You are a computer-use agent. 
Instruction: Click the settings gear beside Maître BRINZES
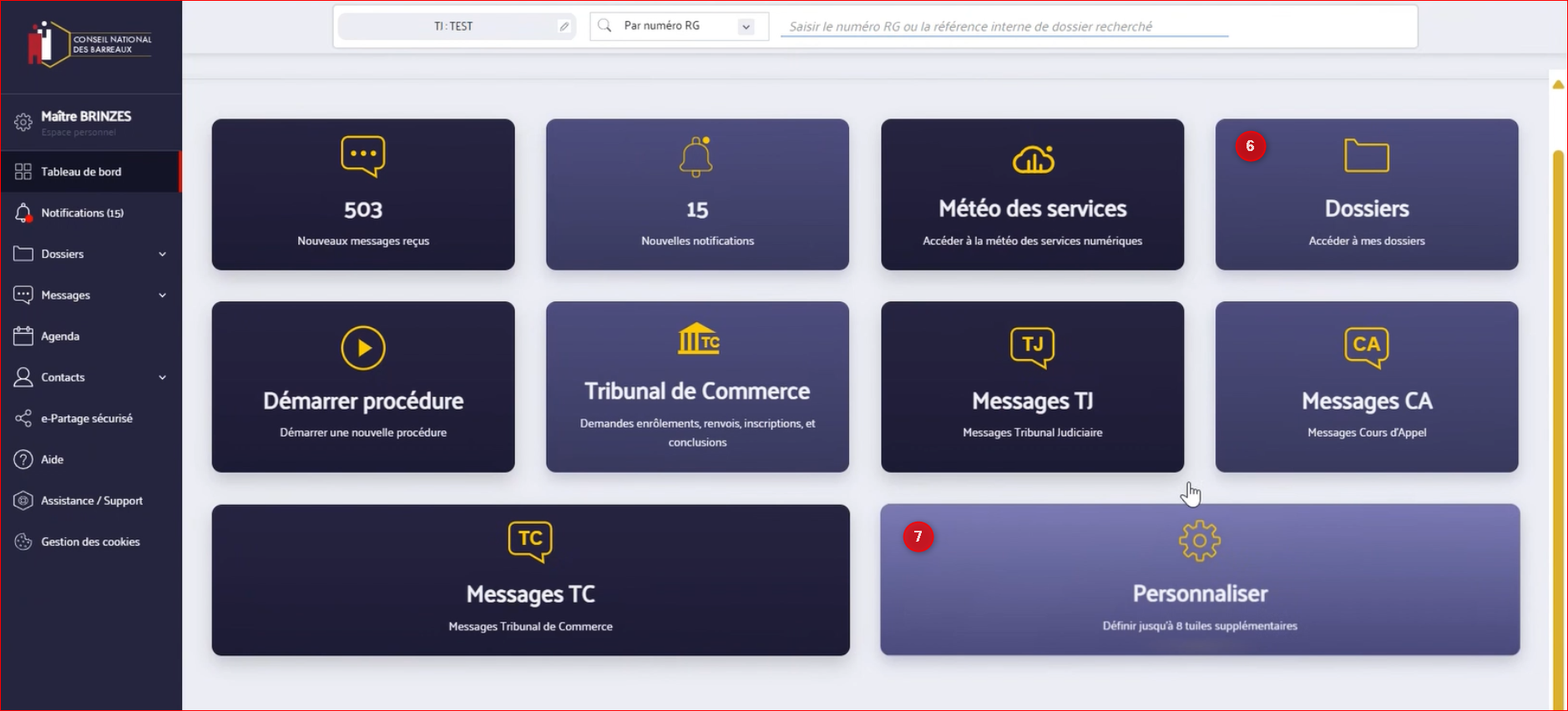(23, 122)
